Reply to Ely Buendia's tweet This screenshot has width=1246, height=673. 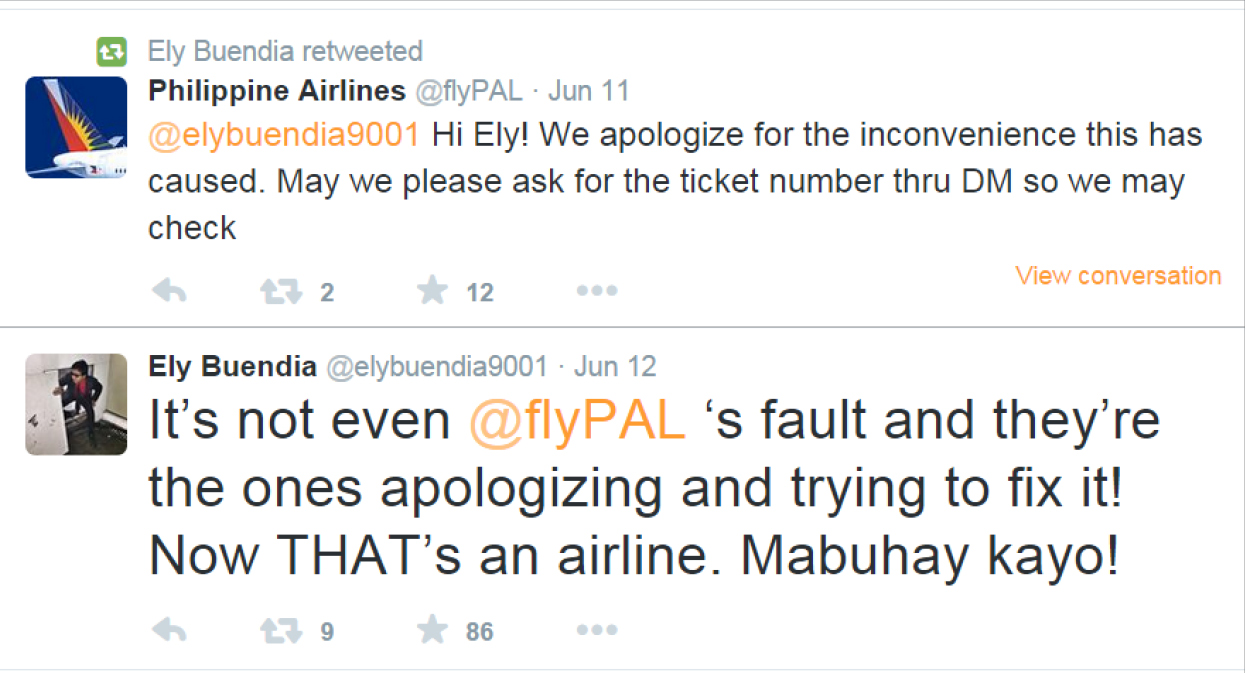click(x=169, y=630)
